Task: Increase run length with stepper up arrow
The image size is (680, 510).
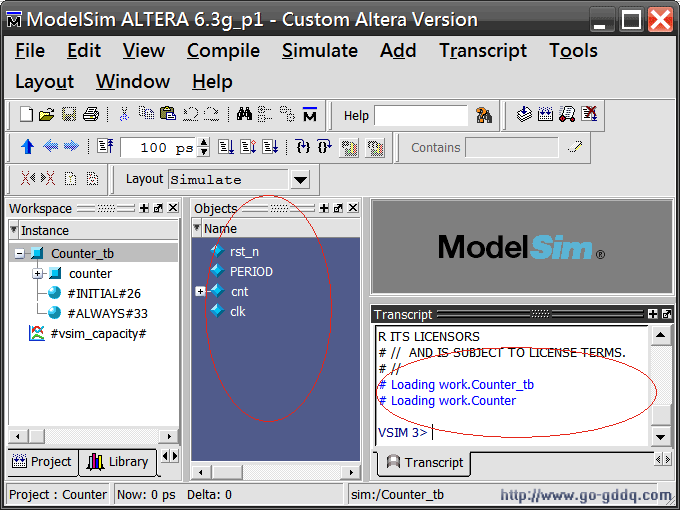Action: click(204, 142)
